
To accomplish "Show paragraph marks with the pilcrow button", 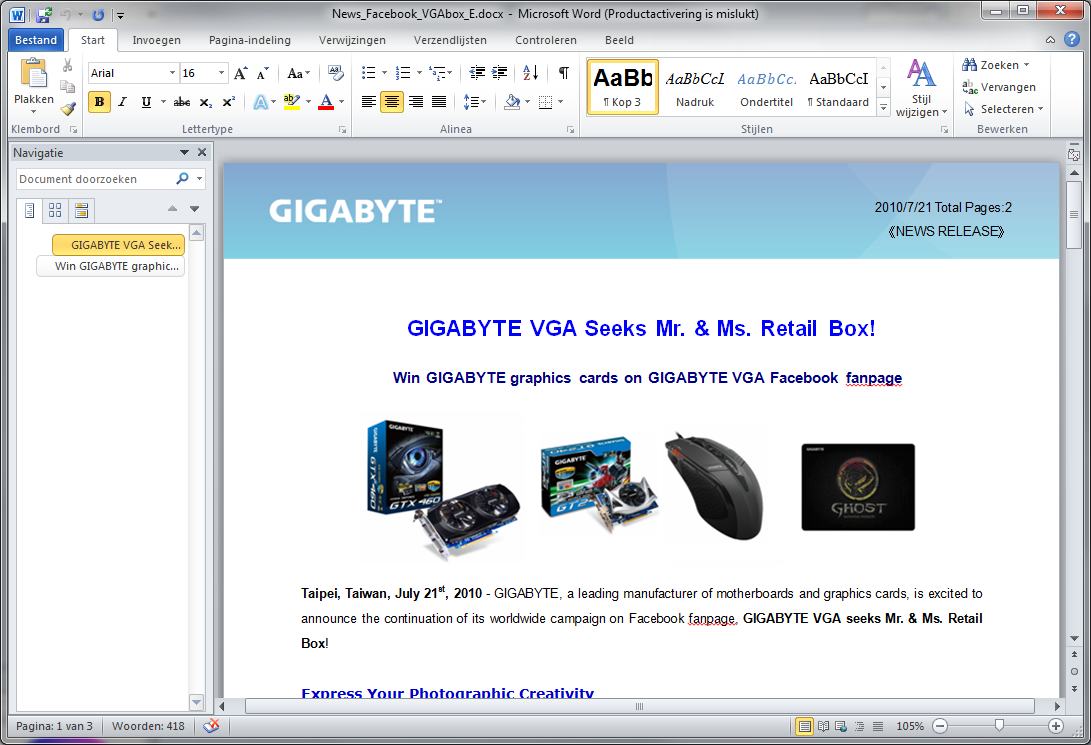I will point(564,73).
